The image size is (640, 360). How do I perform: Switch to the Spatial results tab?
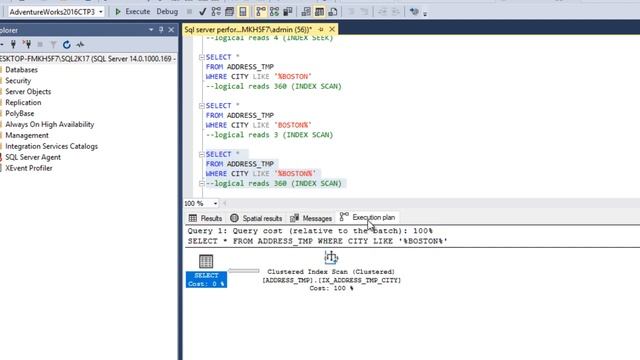(256, 218)
